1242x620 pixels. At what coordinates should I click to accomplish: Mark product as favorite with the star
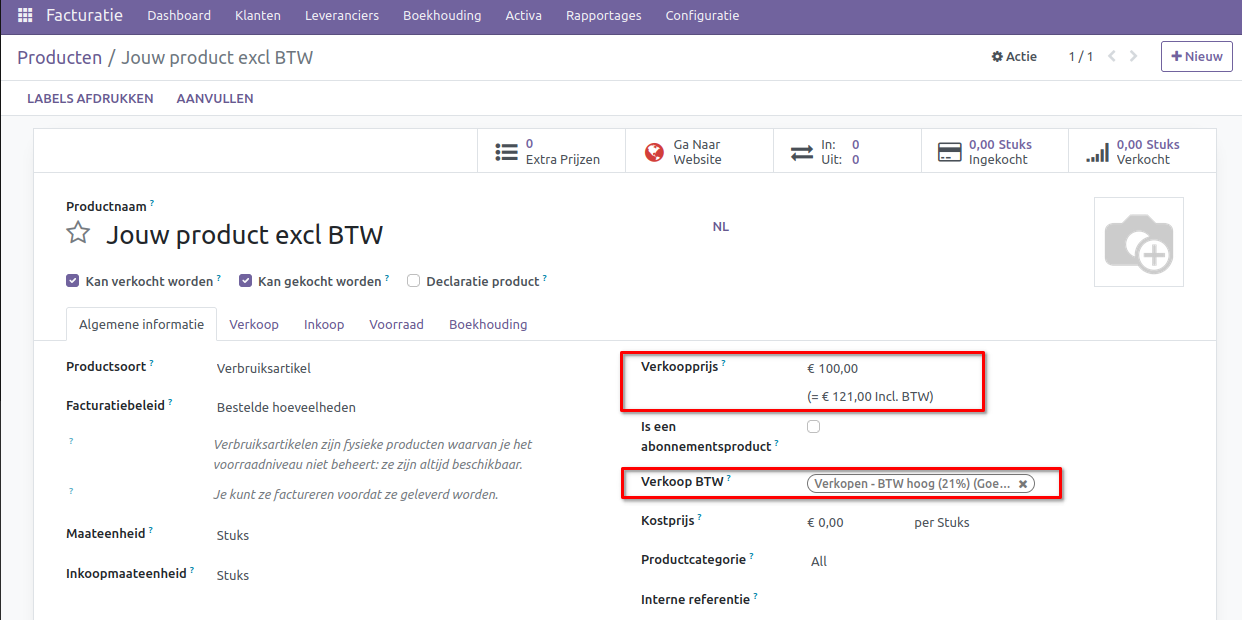[78, 233]
